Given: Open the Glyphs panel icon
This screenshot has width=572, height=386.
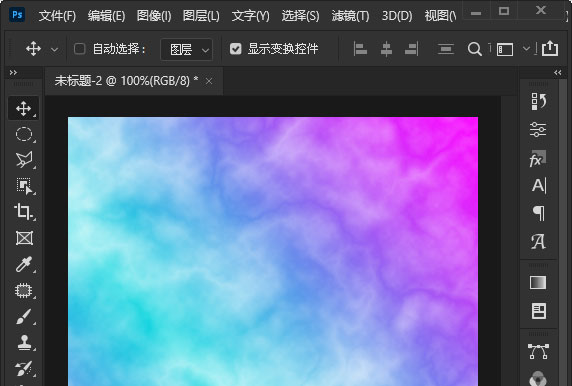Looking at the screenshot, I should (x=538, y=241).
